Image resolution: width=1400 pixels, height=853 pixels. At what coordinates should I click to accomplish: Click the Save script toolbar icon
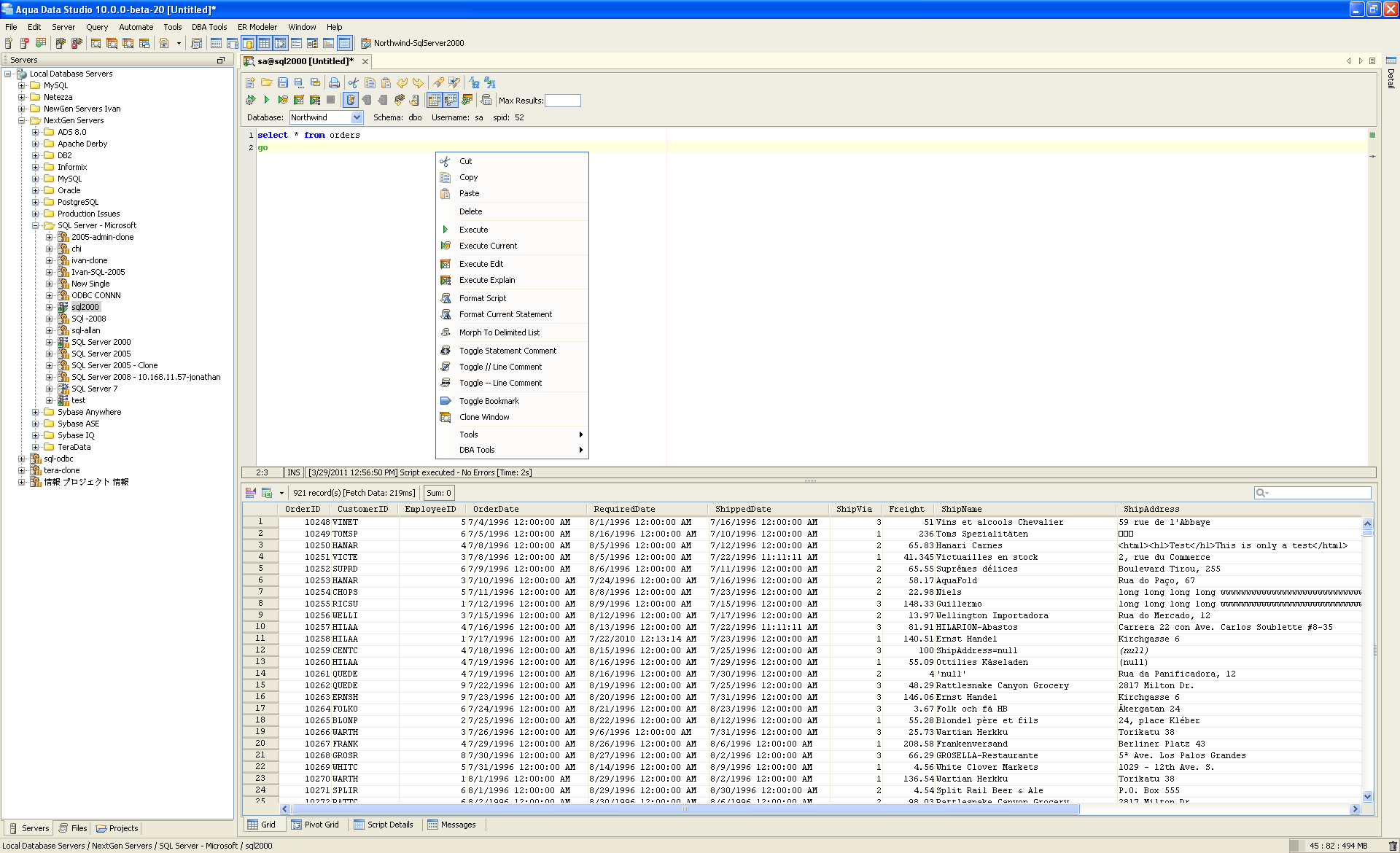[283, 82]
